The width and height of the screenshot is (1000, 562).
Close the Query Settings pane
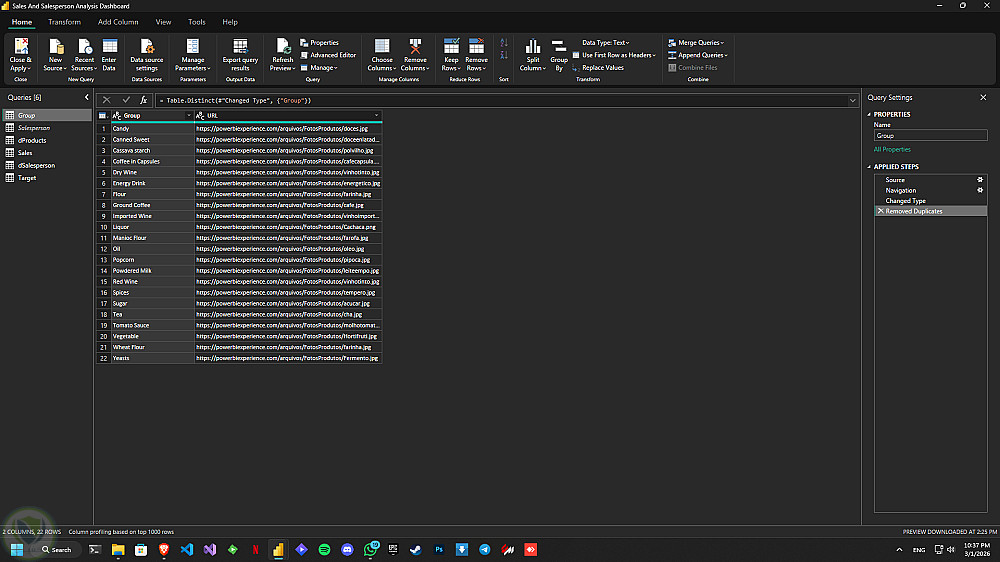(x=983, y=98)
